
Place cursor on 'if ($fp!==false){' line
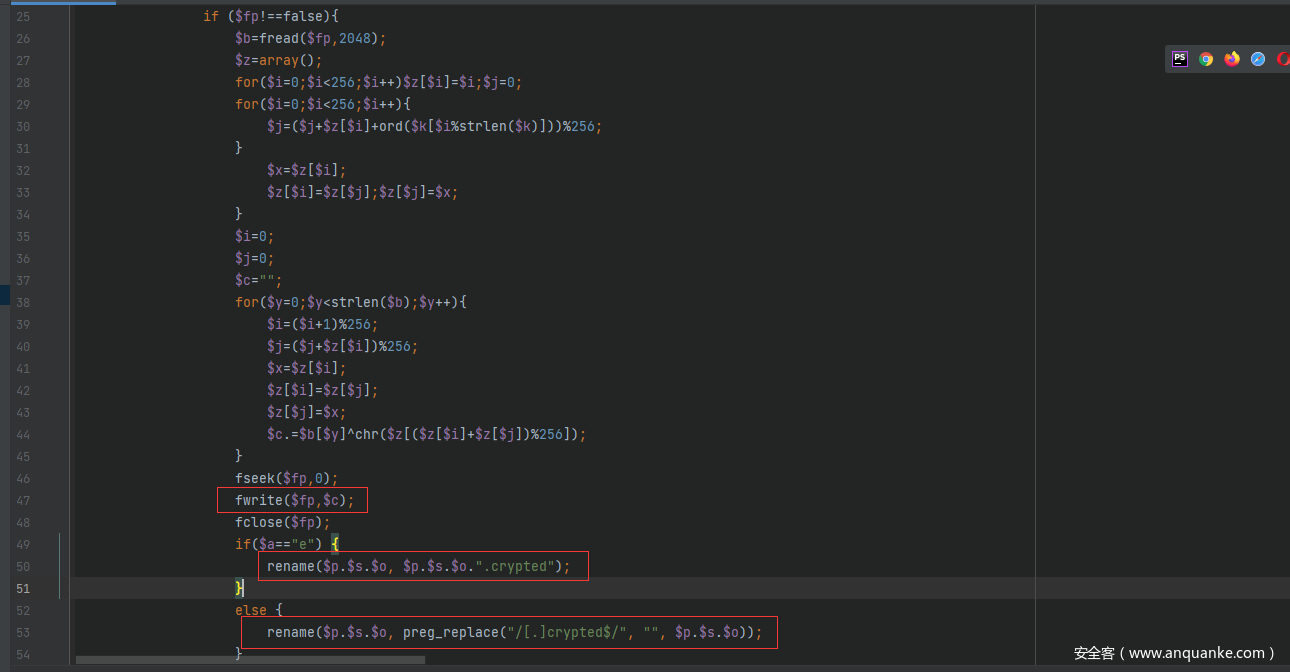[x=271, y=16]
